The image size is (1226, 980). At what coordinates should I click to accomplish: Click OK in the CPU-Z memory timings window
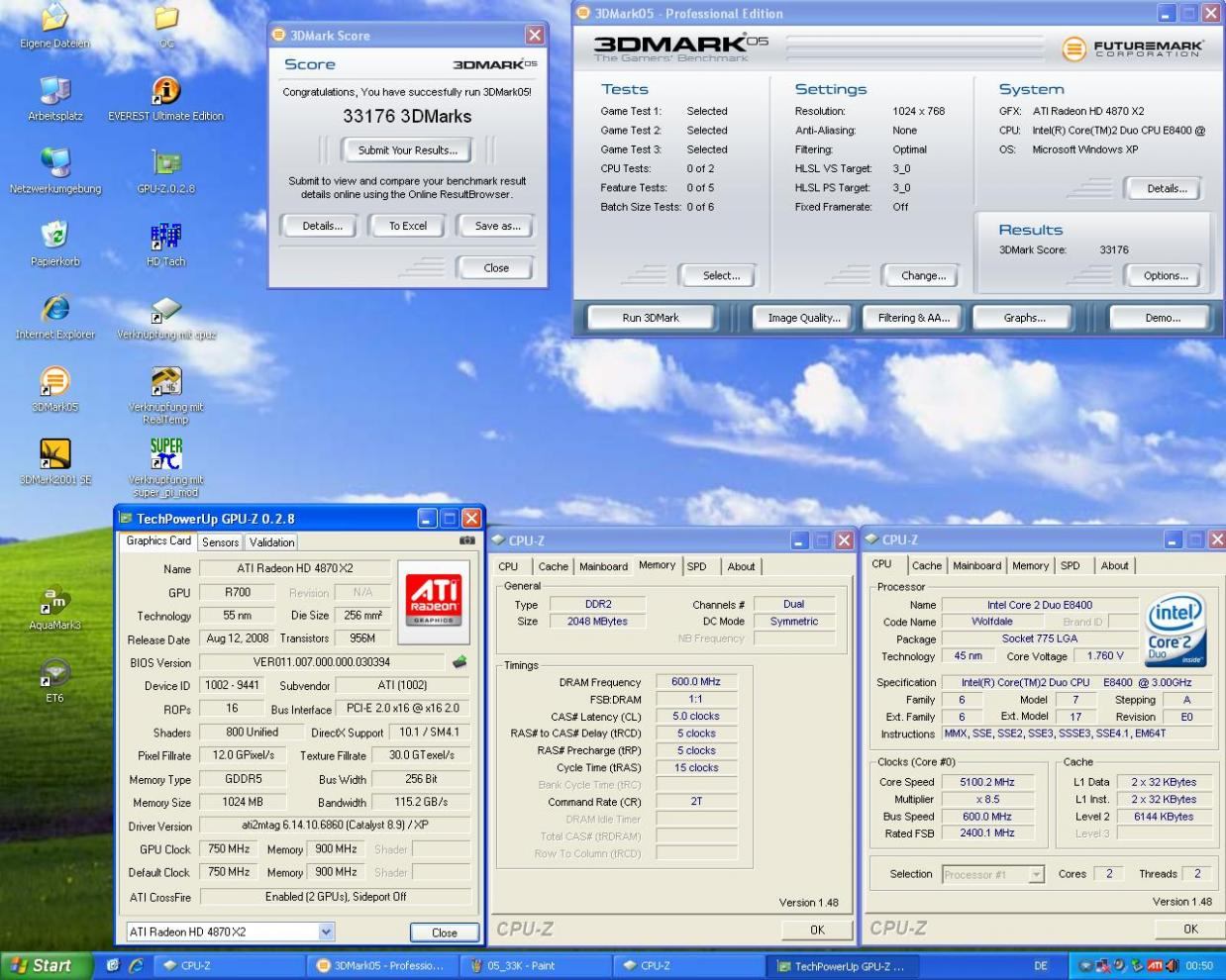click(817, 930)
